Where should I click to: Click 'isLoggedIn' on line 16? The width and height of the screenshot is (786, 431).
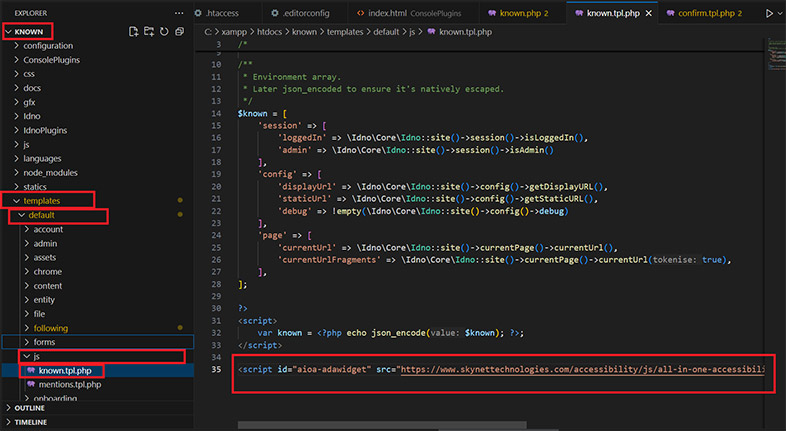tap(548, 138)
